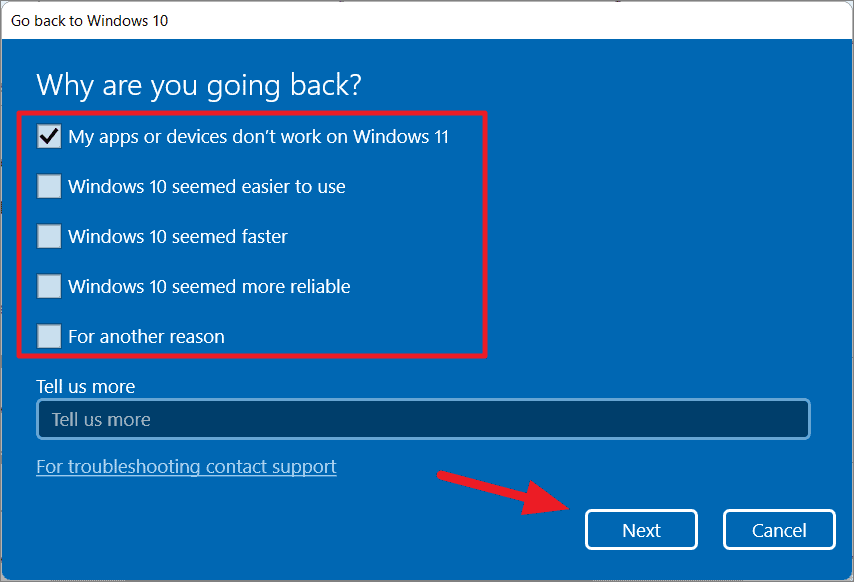This screenshot has width=854, height=582.
Task: Click the 'Windows 10 seemed faster' label text
Action: tap(178, 237)
